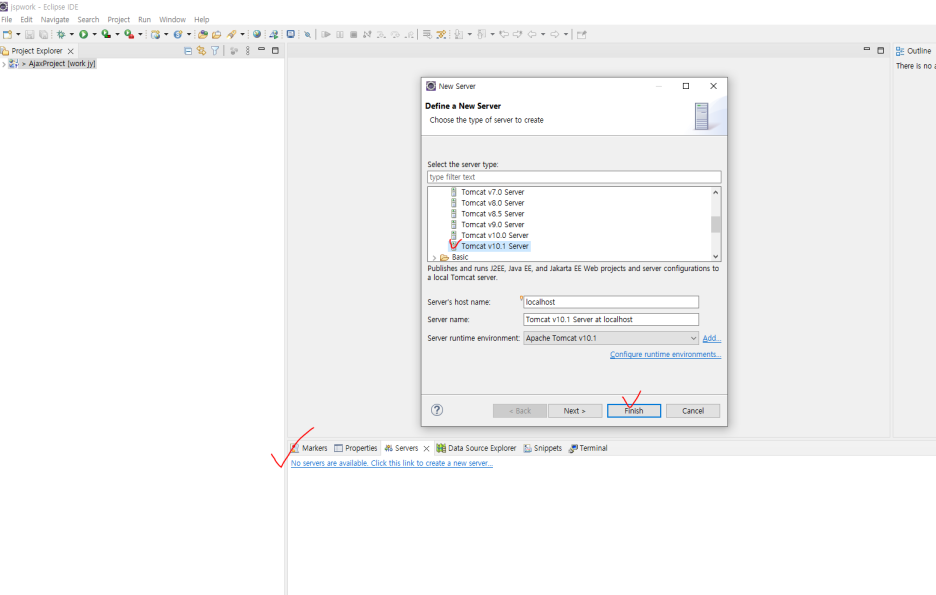Click the Server name input field
The width and height of the screenshot is (936, 595).
[x=611, y=319]
